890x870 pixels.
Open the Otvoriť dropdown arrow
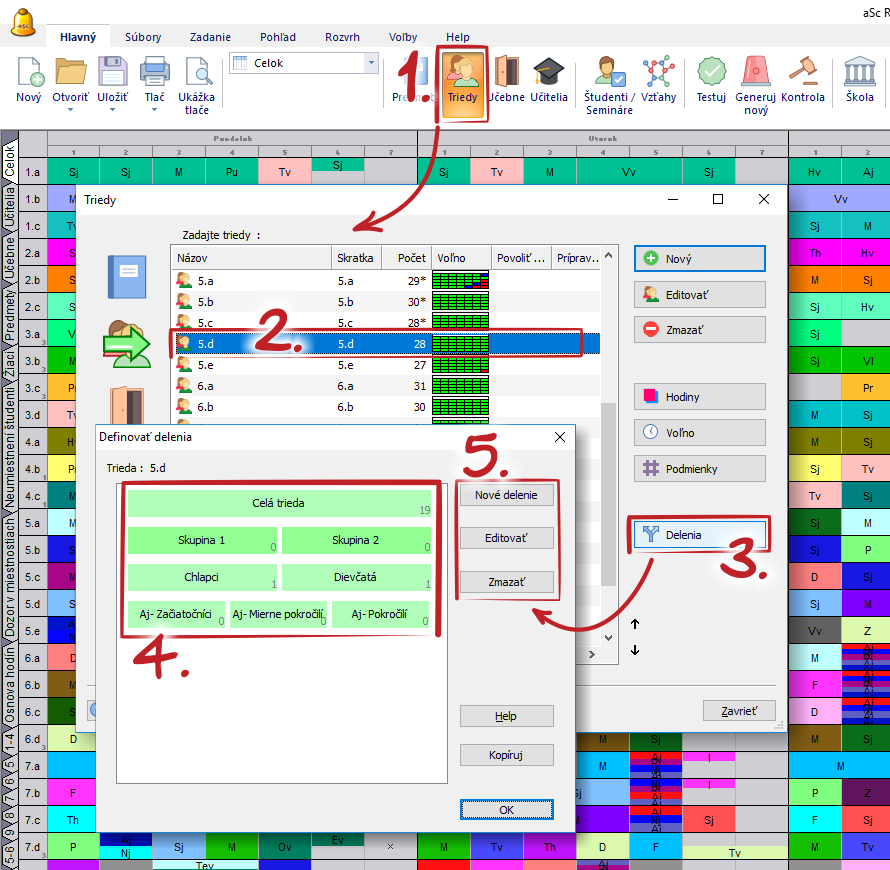[x=70, y=110]
